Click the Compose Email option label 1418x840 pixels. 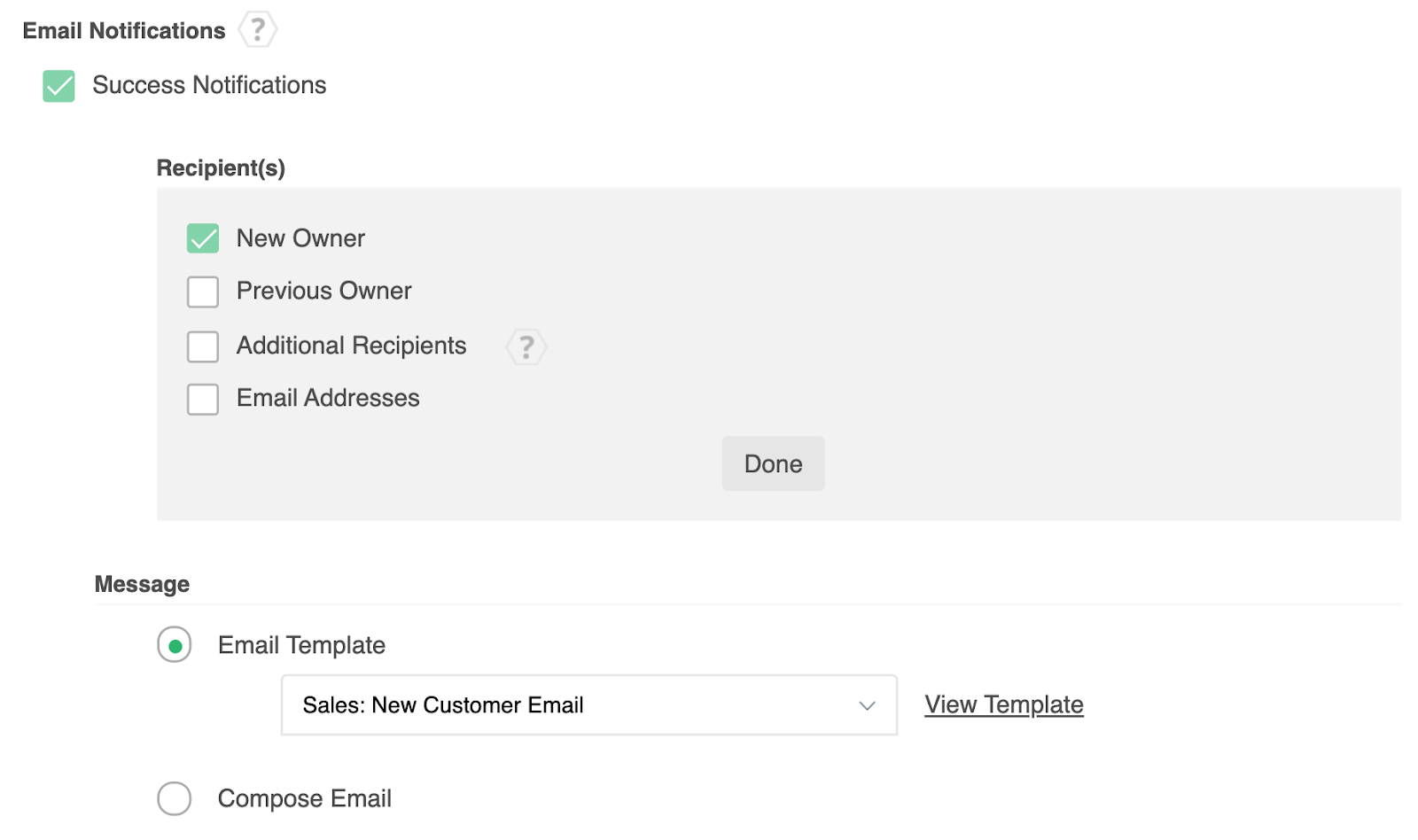304,798
